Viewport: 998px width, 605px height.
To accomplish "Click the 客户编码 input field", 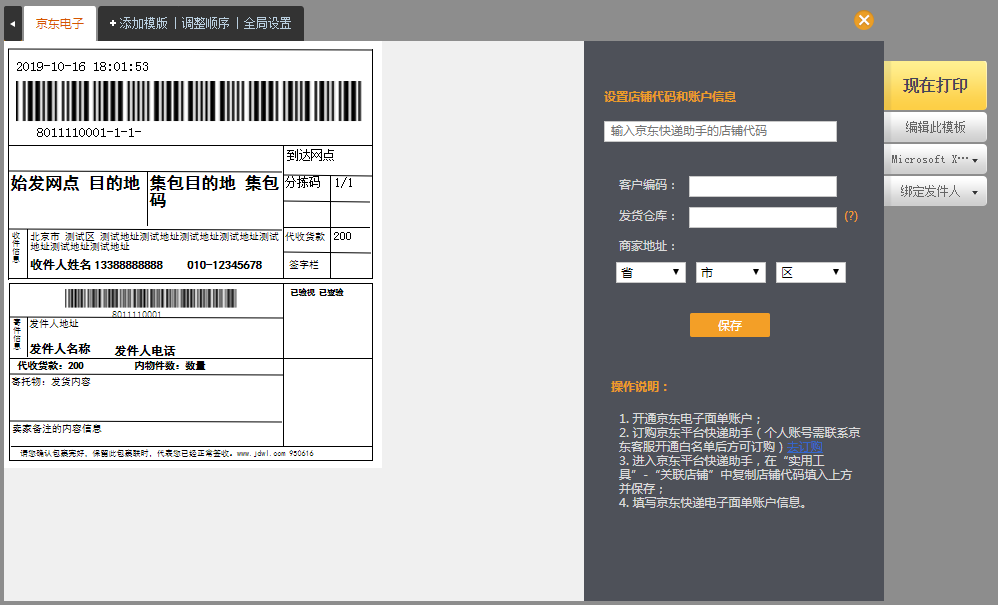I will click(763, 186).
